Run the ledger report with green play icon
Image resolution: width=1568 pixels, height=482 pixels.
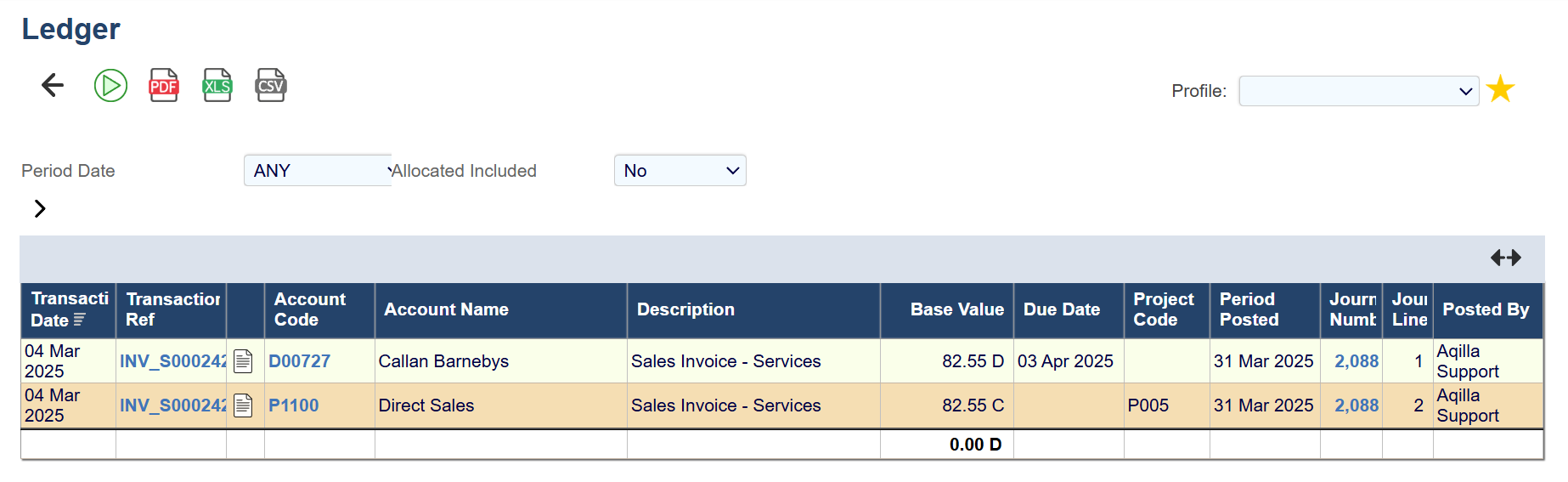pyautogui.click(x=110, y=85)
